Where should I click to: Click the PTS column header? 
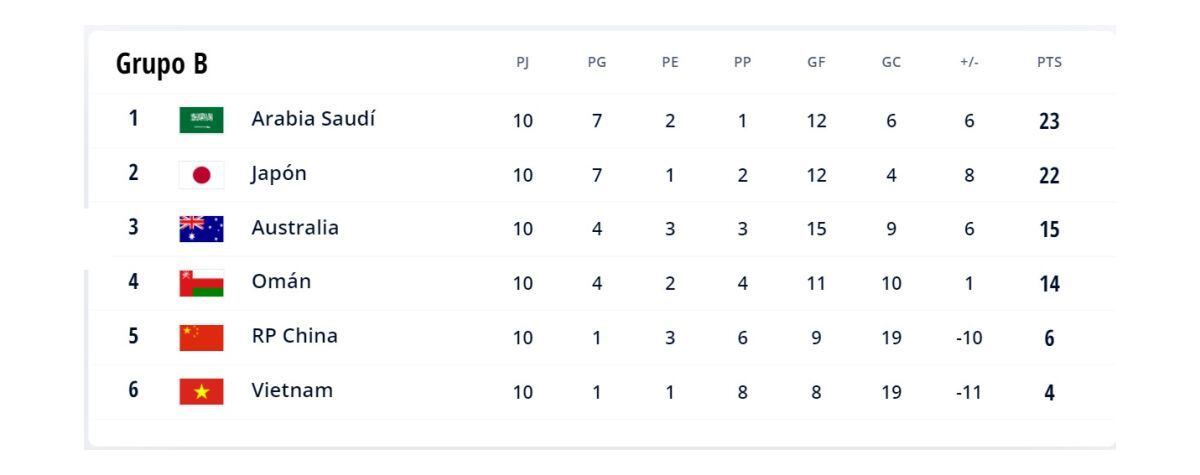(x=1049, y=63)
